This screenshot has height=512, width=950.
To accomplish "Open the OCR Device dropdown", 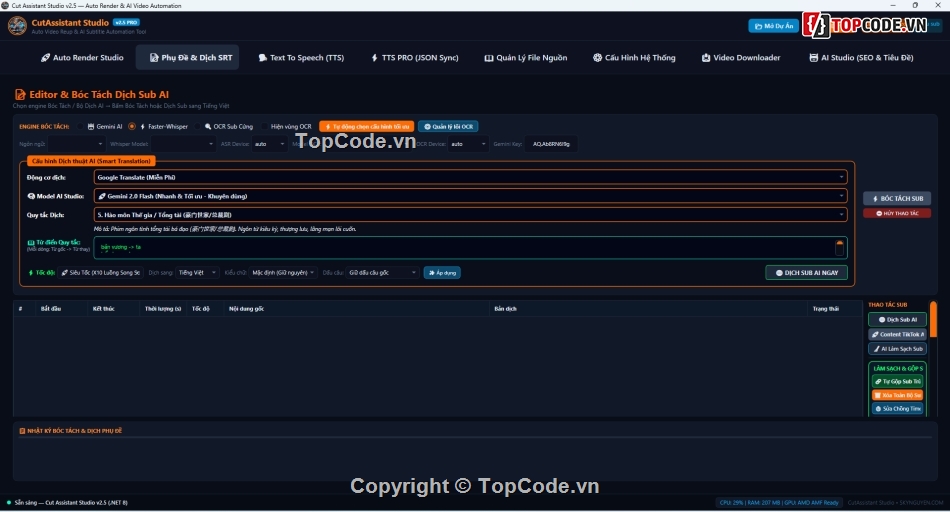I will 468,144.
